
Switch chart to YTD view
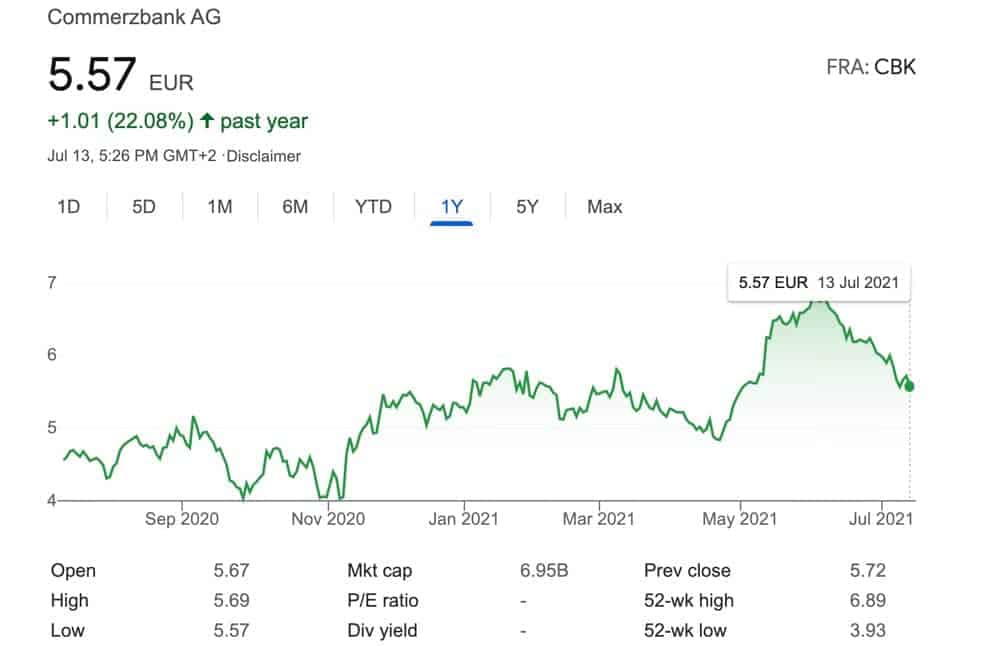(x=373, y=207)
